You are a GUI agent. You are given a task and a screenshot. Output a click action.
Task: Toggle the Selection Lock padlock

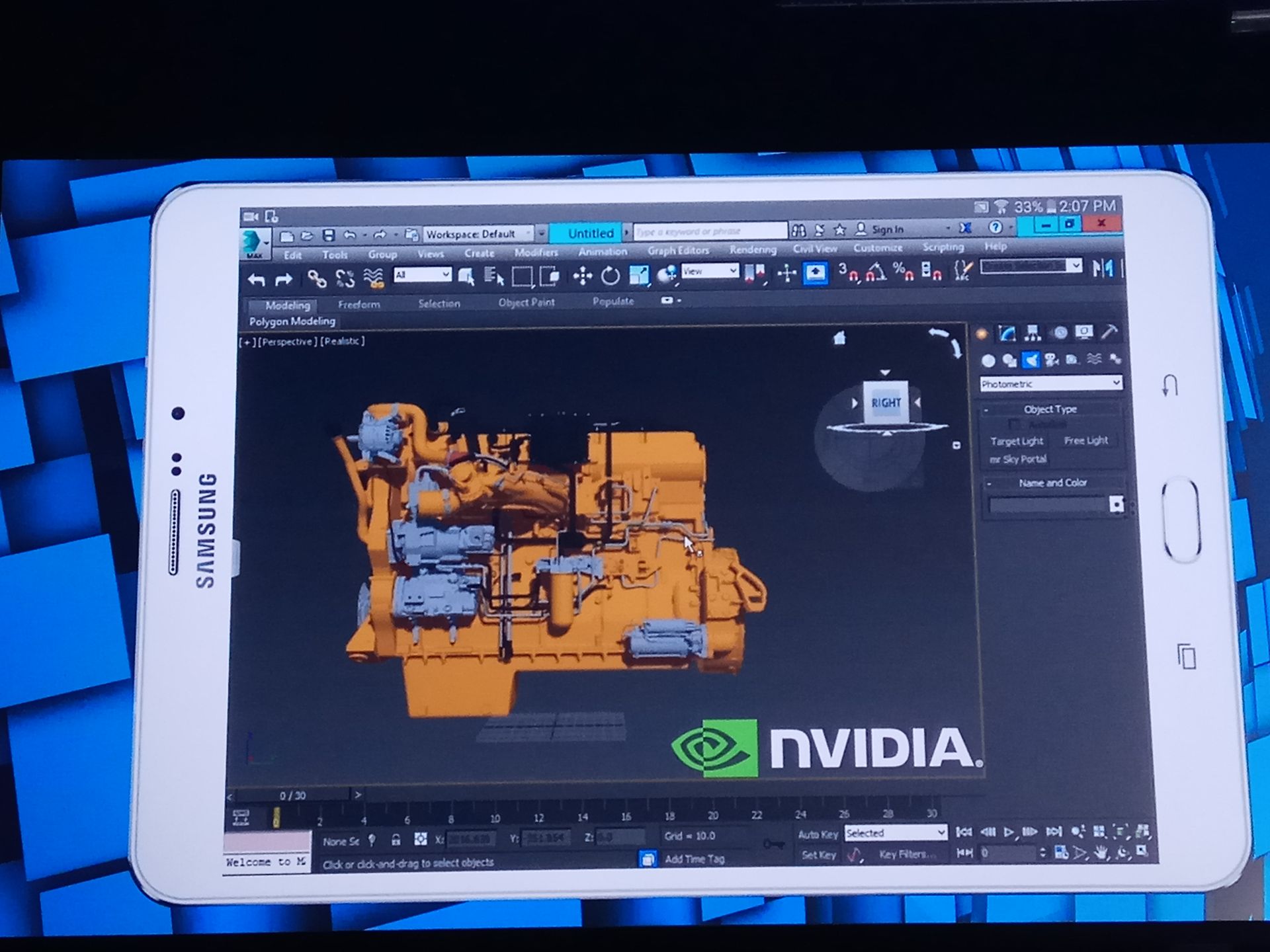(x=396, y=840)
